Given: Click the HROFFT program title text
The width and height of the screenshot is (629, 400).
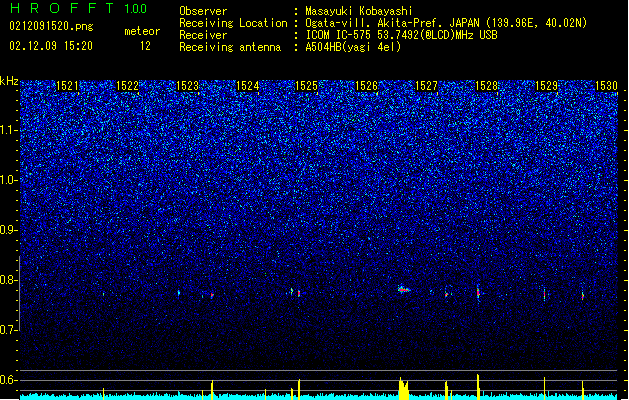Looking at the screenshot, I should [62, 8].
